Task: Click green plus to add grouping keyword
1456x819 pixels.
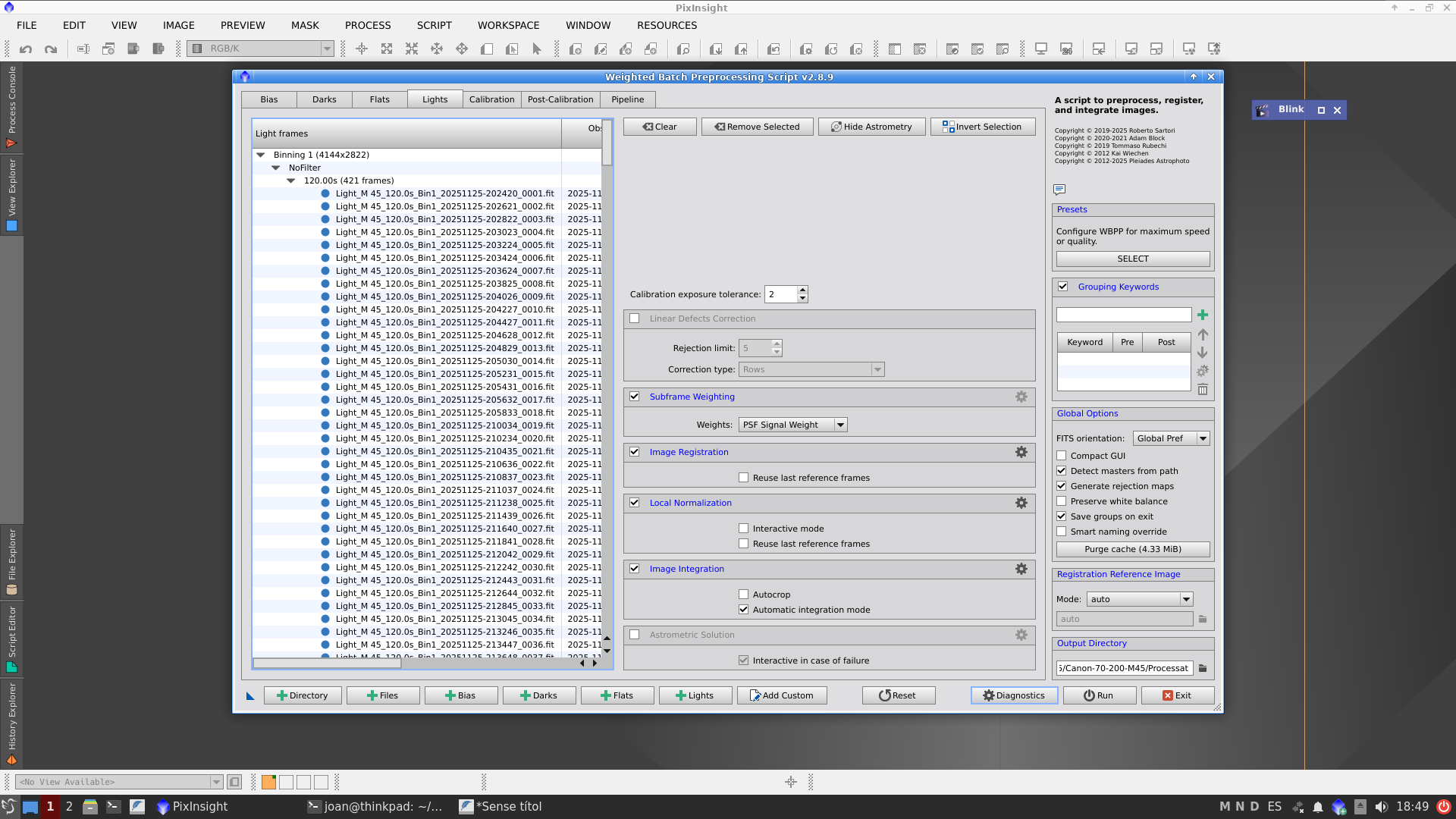Action: 1203,315
